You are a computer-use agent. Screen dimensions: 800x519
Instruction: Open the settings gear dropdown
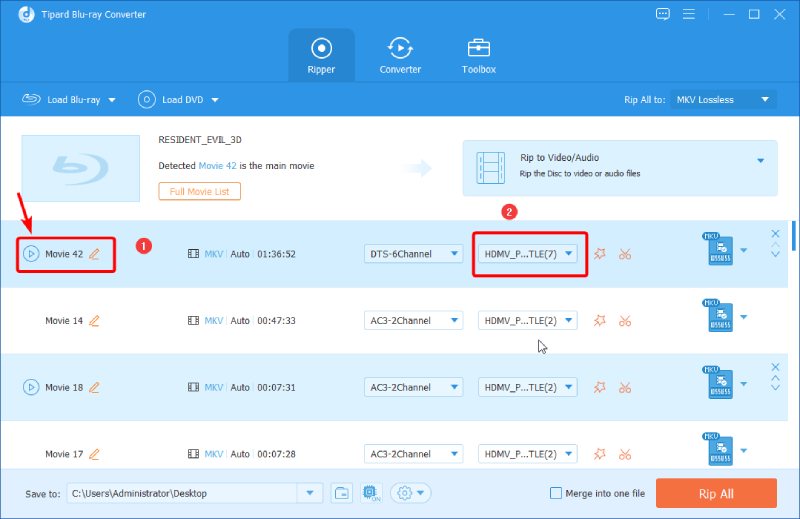[x=411, y=493]
